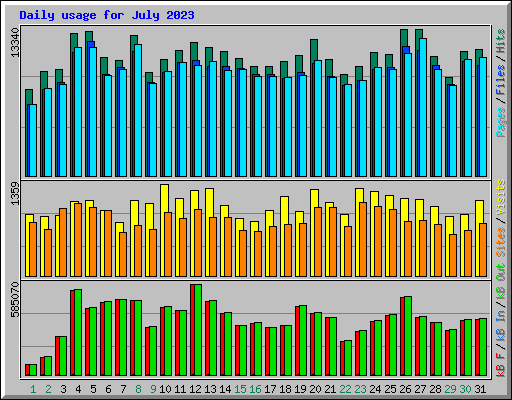Click the 'kB In' legend label
512x400 pixels.
point(501,326)
